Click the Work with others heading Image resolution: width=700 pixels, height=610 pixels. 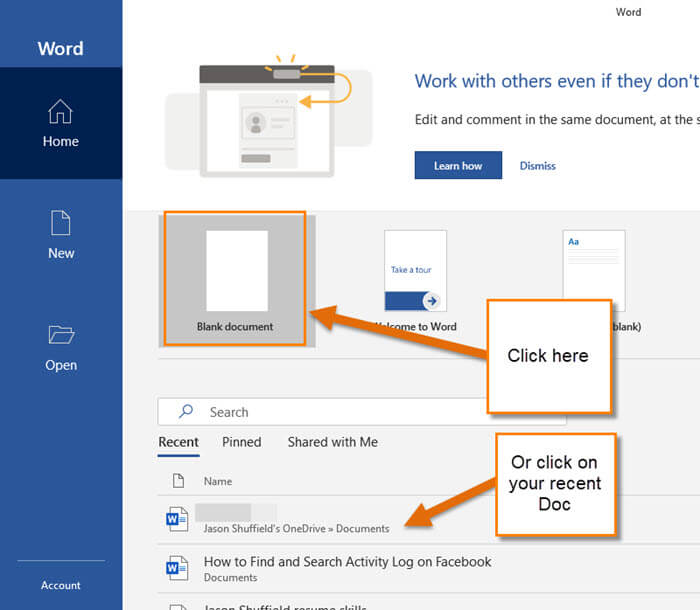[557, 81]
